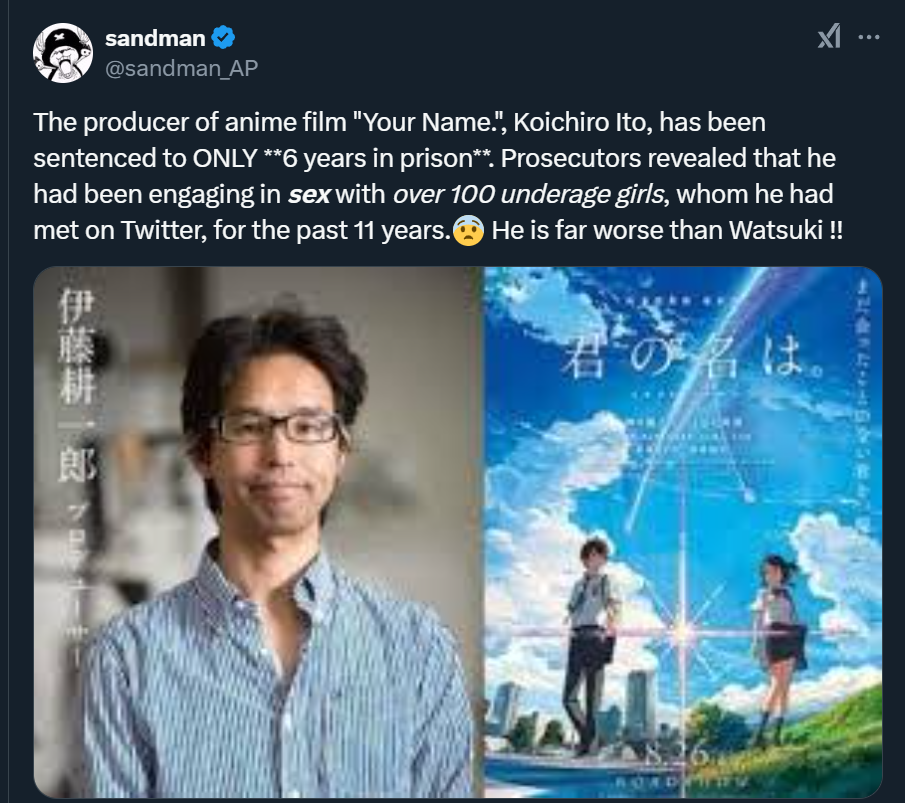This screenshot has height=803, width=905.
Task: Click the bold italic word "sex"
Action: [x=309, y=195]
